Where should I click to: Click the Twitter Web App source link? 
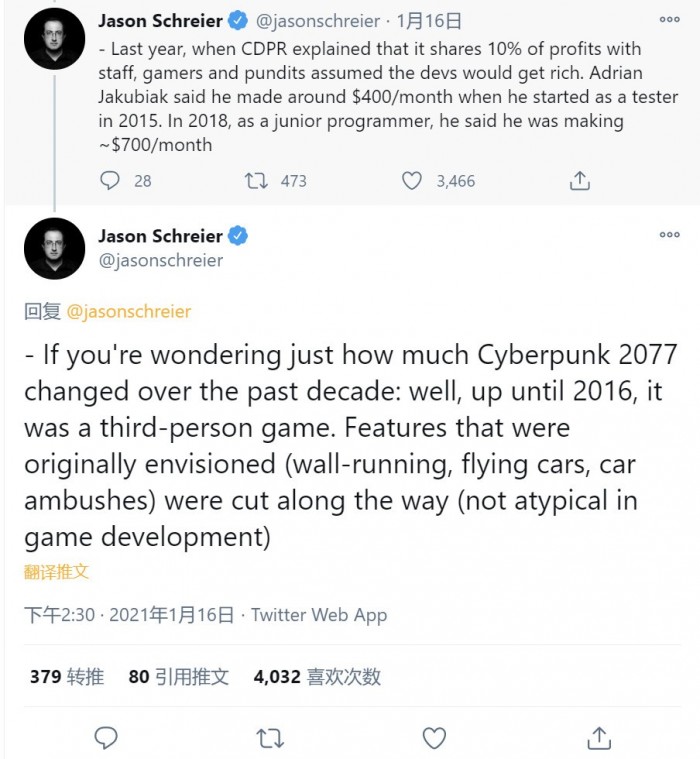pos(319,615)
